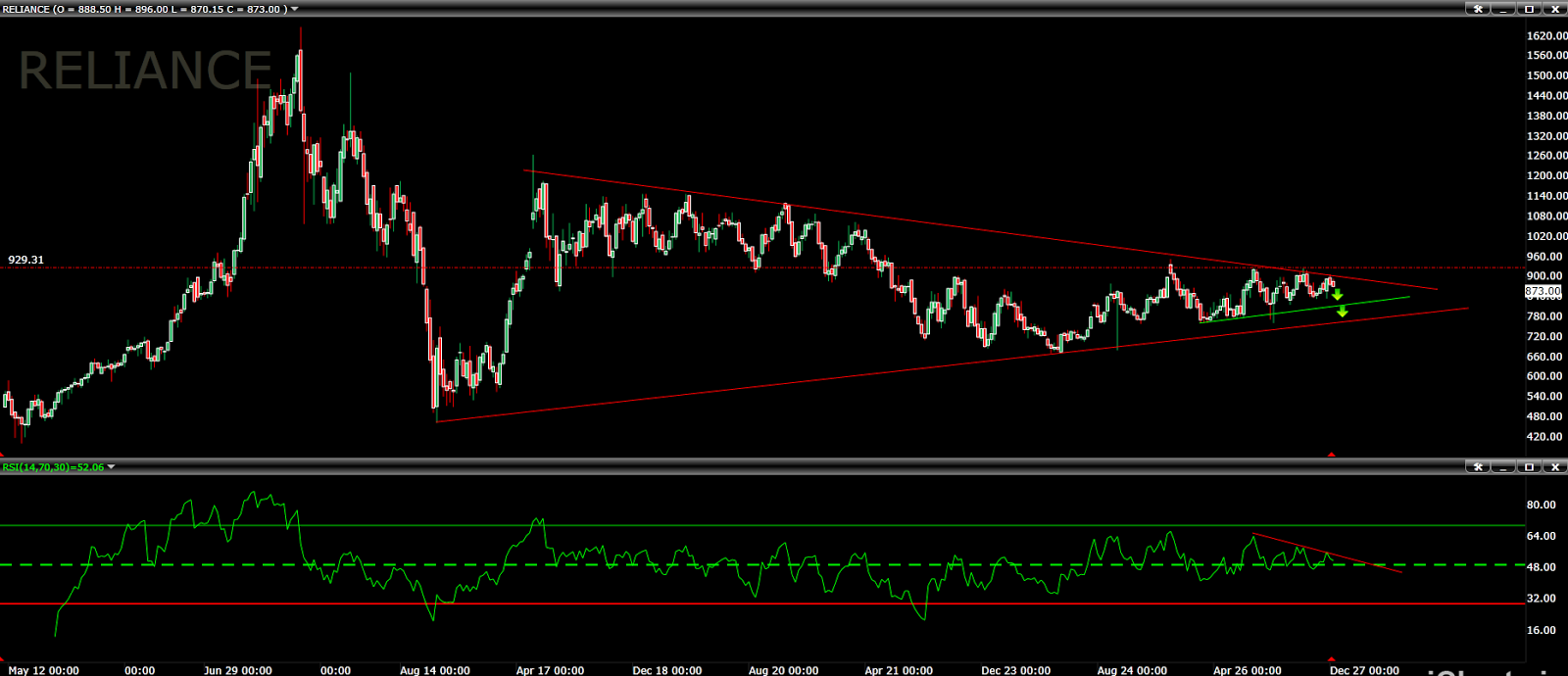The height and width of the screenshot is (676, 1568).
Task: Maximize the RELIANCE price chart panel
Action: (1529, 9)
